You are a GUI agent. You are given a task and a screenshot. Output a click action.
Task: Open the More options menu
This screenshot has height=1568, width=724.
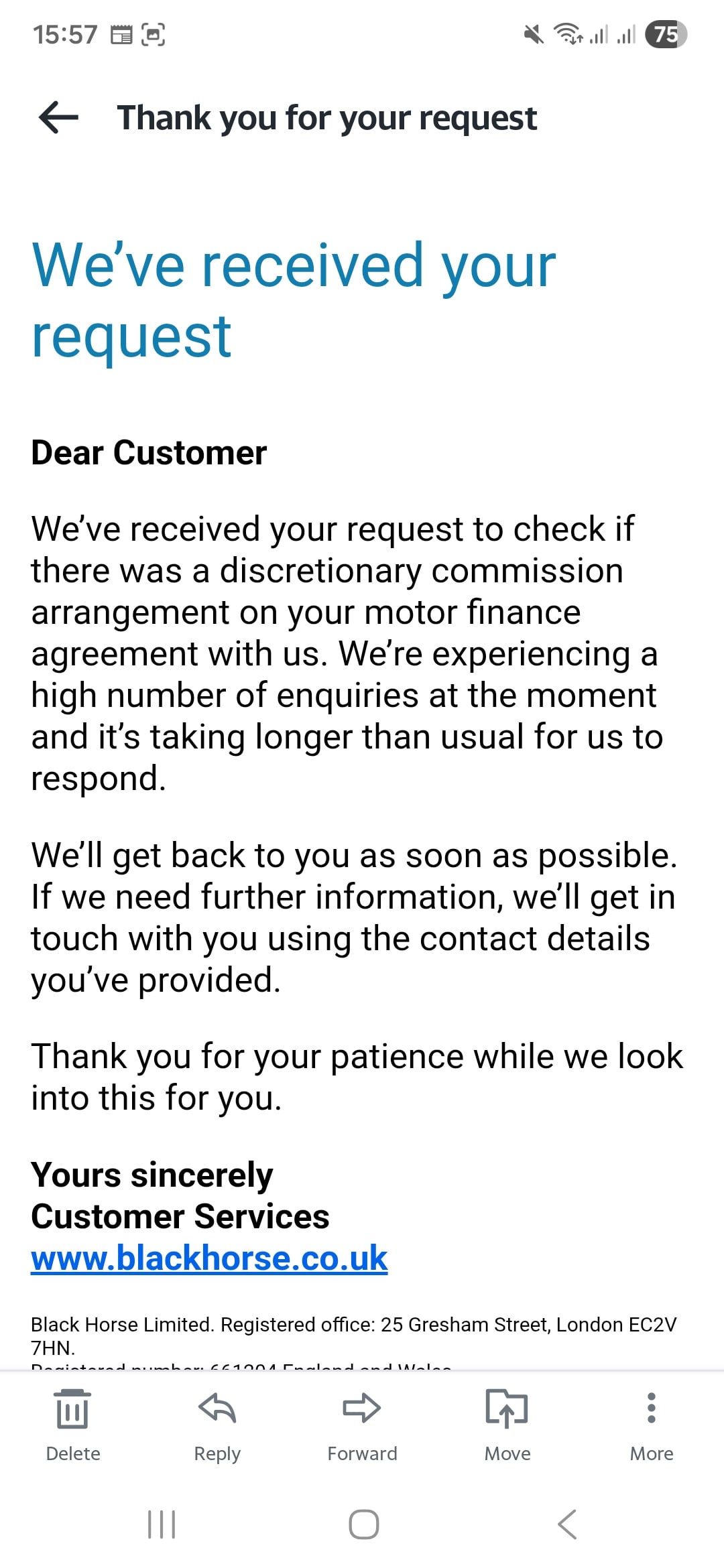pos(651,1409)
